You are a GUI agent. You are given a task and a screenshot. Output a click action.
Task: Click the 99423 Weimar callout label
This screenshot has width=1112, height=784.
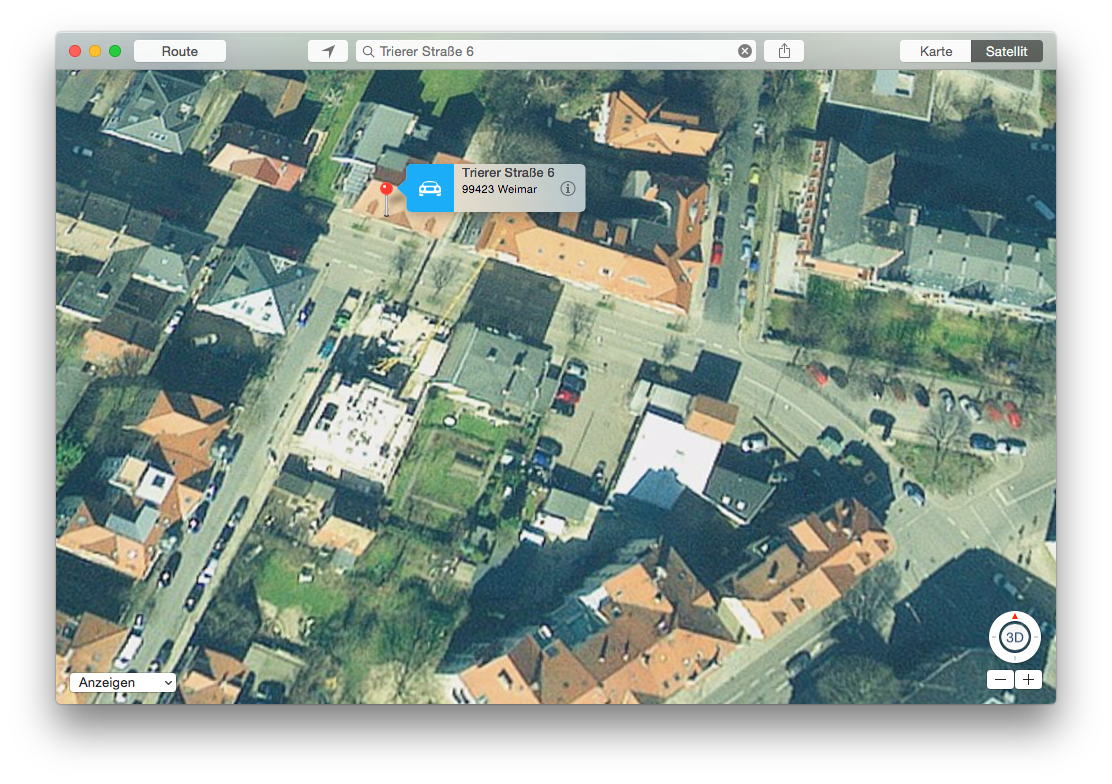point(499,189)
